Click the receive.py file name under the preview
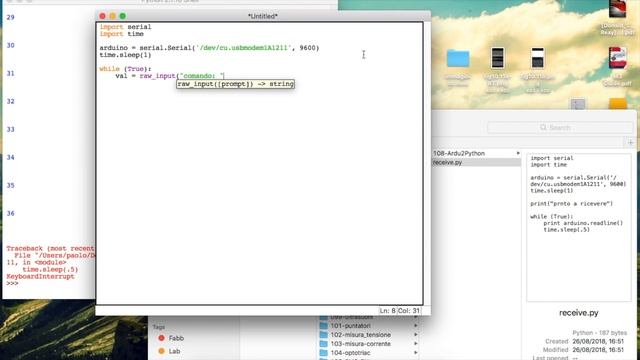The height and width of the screenshot is (360, 640). point(579,313)
